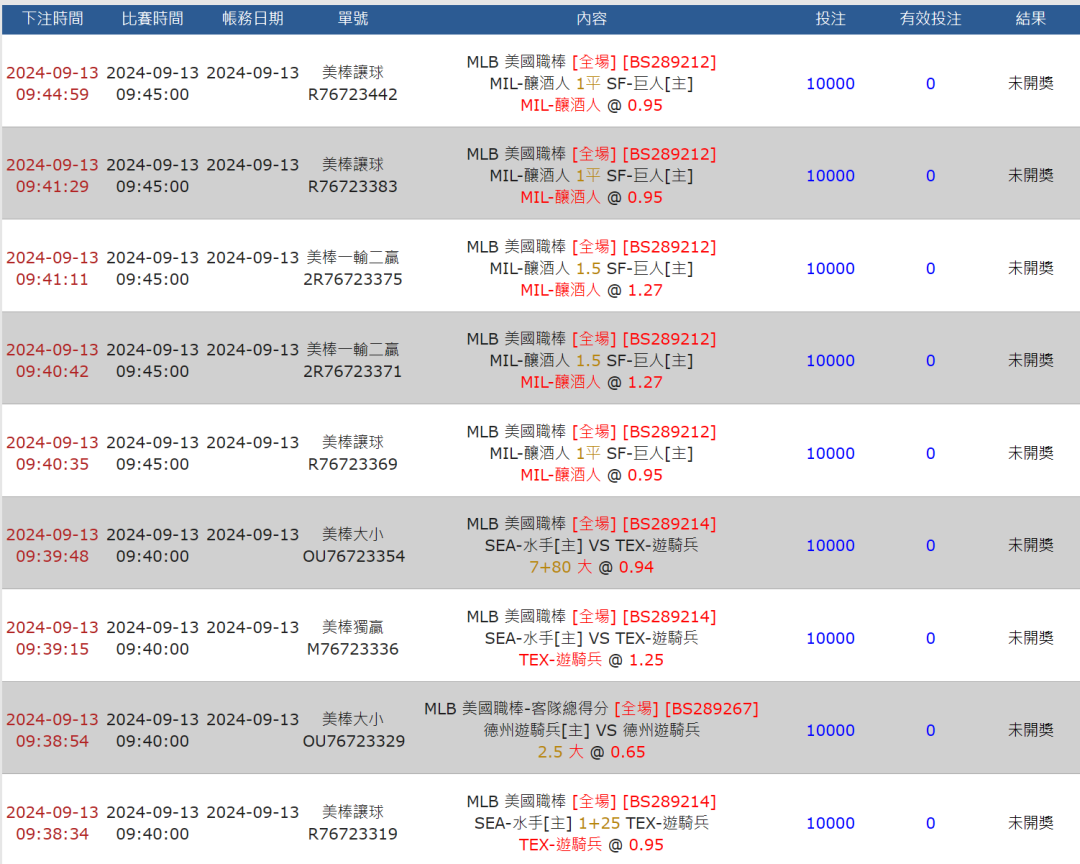This screenshot has height=864, width=1080.
Task: Click bet time 09:41:29
Action: pos(52,187)
